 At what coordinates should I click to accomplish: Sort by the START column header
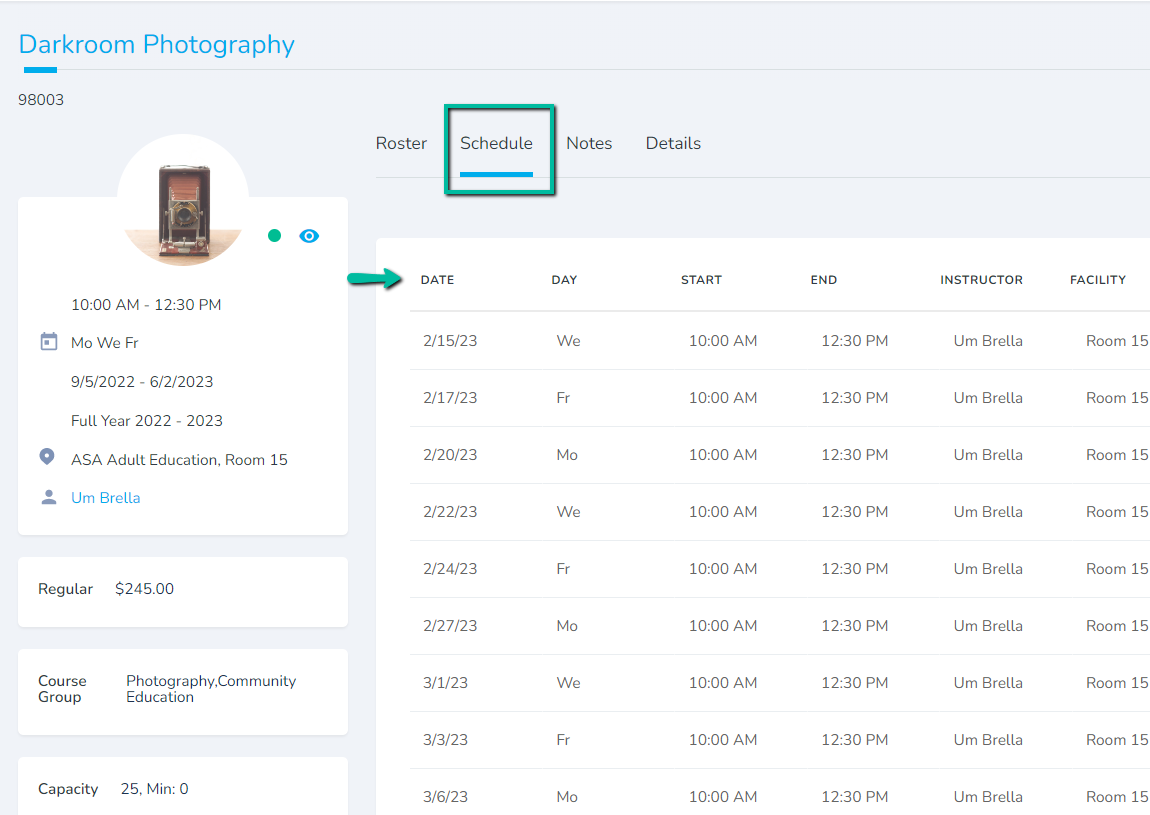(701, 279)
